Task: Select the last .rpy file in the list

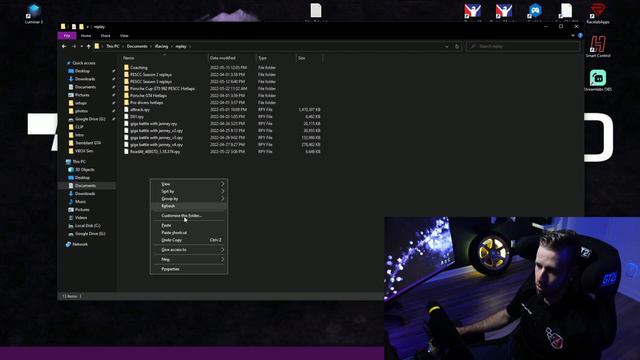Action: 155,151
